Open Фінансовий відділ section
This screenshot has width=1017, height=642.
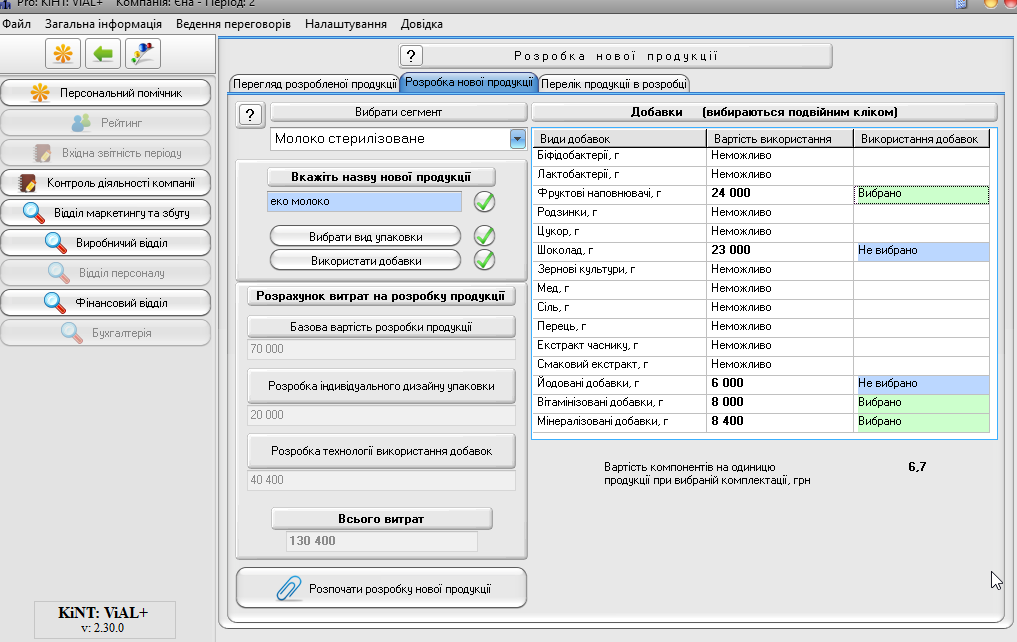coord(106,303)
